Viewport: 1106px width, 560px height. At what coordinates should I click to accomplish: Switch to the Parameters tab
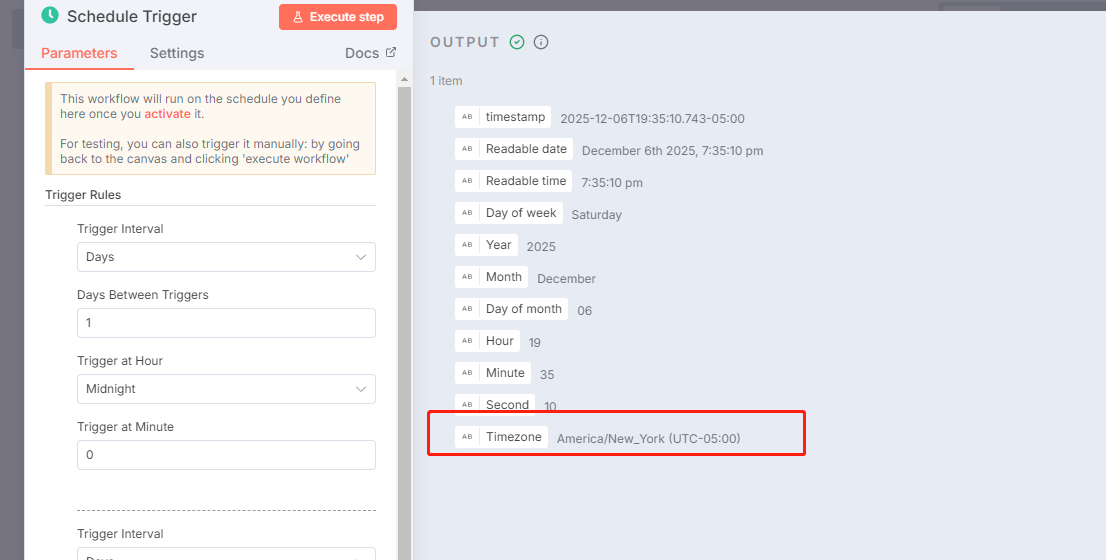click(x=79, y=53)
